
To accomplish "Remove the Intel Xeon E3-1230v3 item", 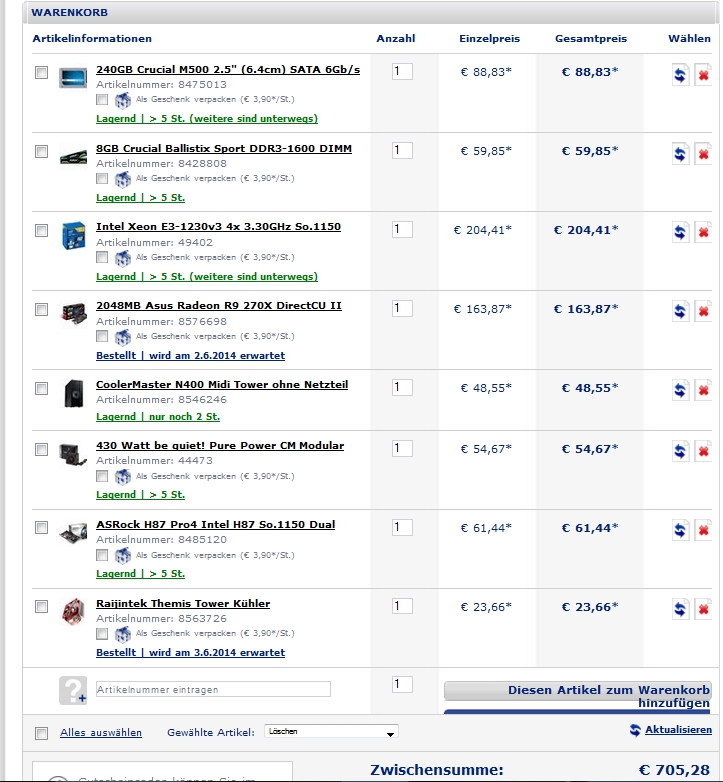I will (x=703, y=232).
